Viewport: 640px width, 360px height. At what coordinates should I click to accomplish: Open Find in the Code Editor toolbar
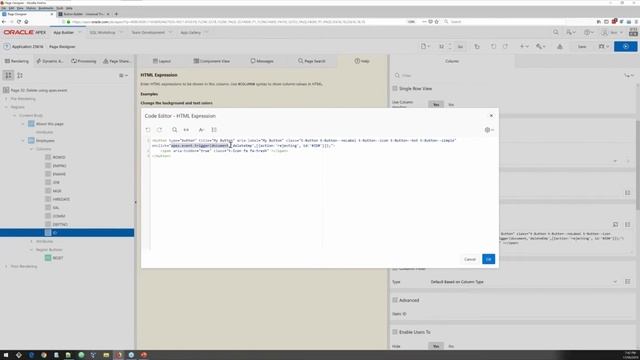pyautogui.click(x=175, y=130)
